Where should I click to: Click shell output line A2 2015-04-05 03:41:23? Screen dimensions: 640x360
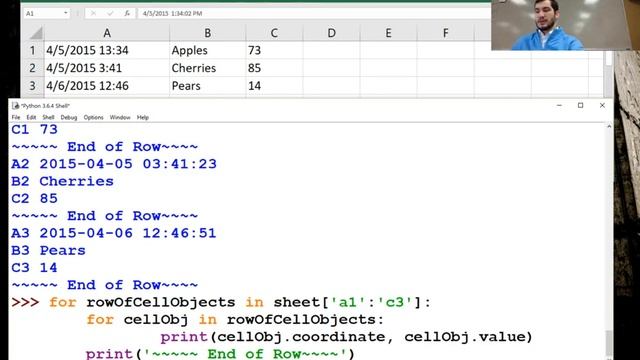[114, 164]
